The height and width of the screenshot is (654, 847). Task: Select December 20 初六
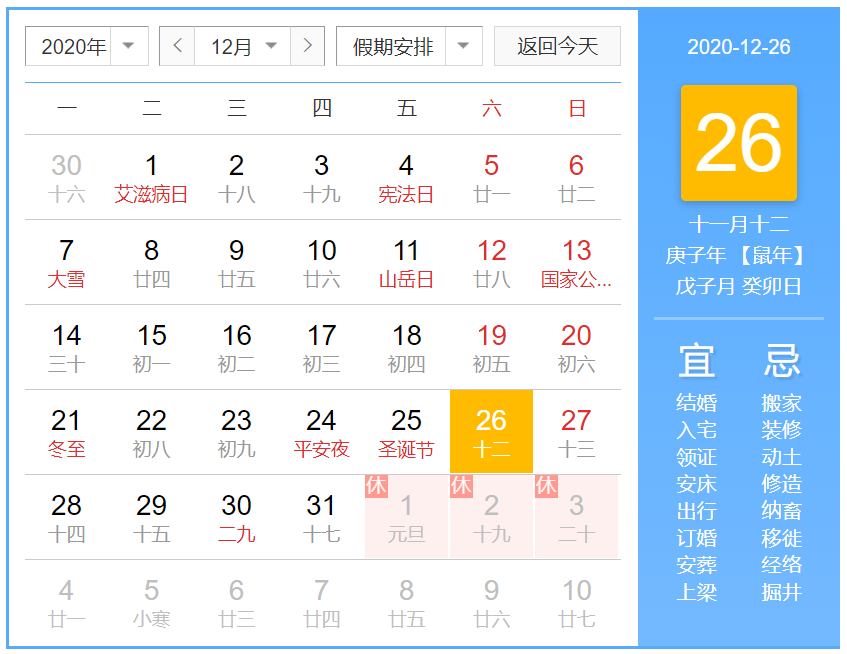pyautogui.click(x=576, y=348)
